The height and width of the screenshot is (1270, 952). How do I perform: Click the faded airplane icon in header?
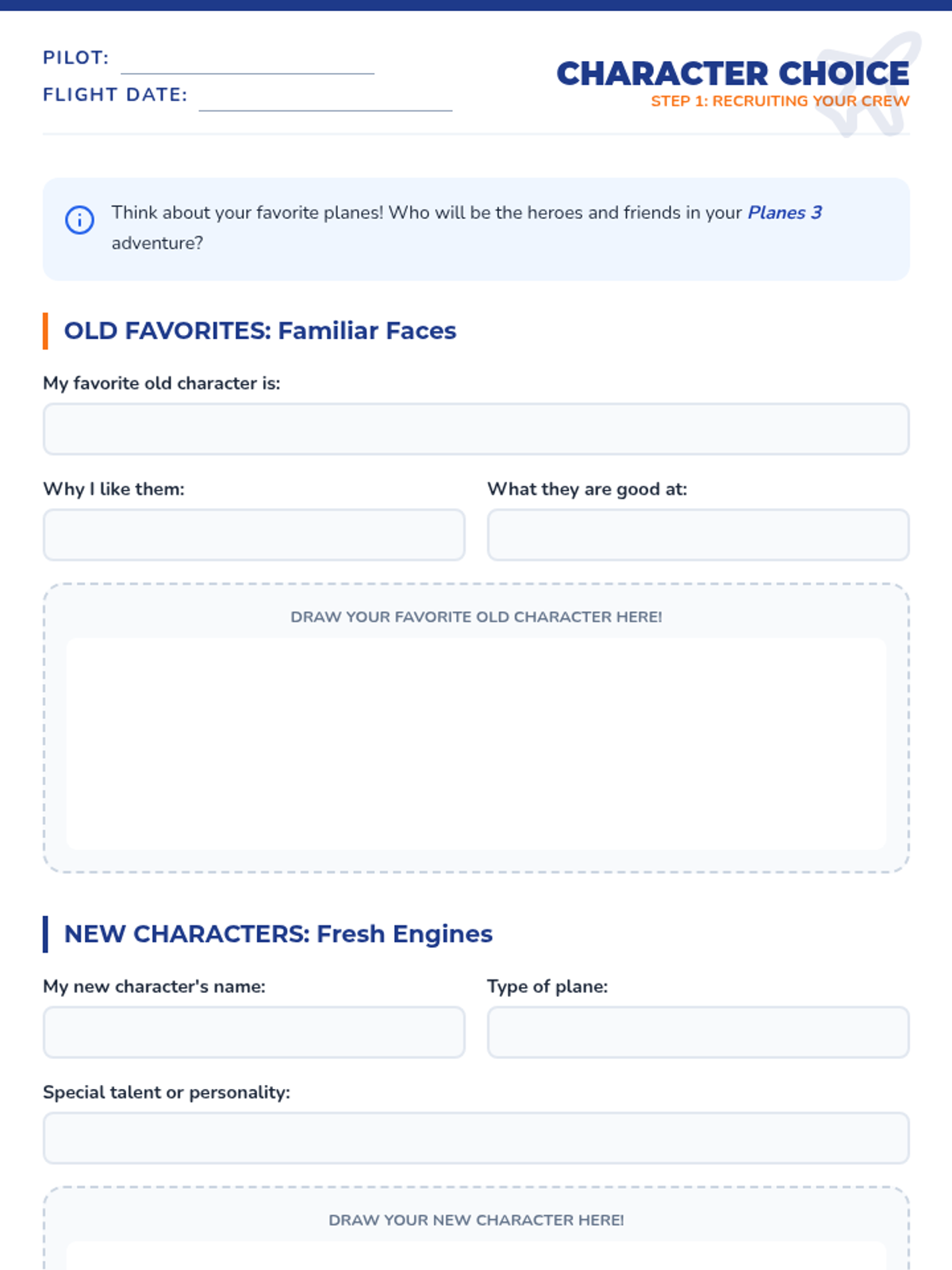[x=869, y=83]
